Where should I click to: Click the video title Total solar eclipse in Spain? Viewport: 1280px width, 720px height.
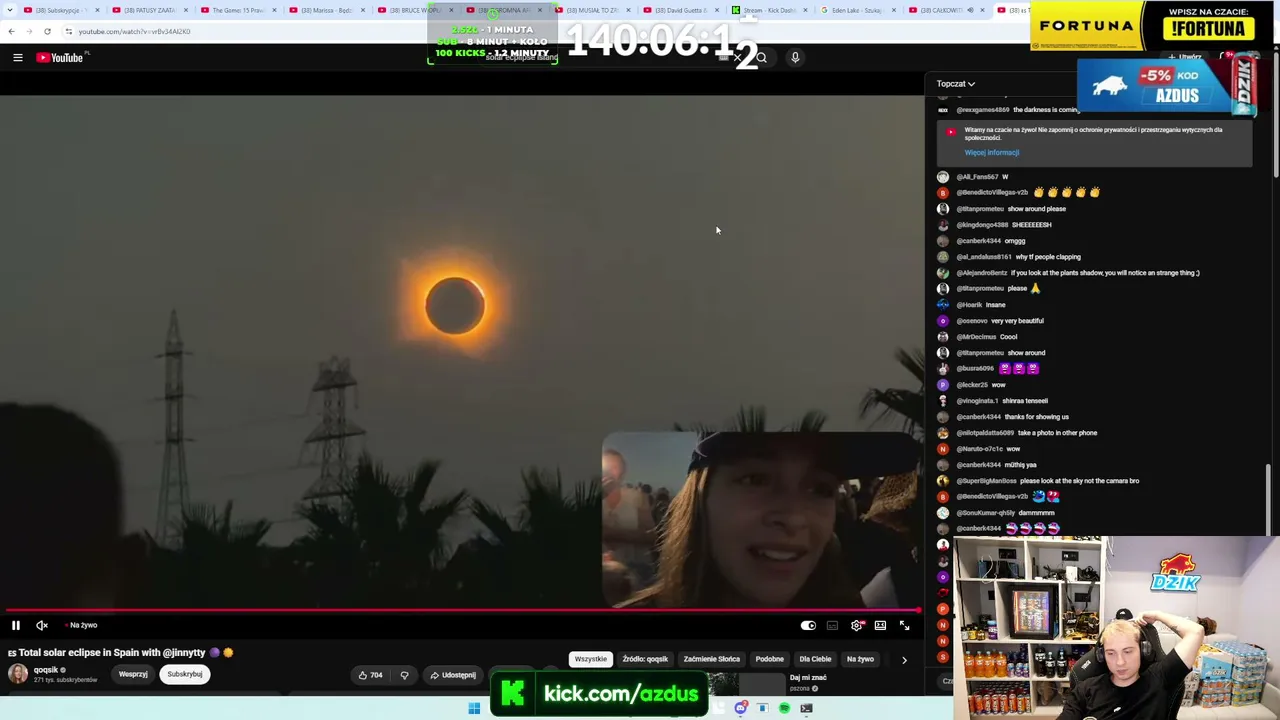pyautogui.click(x=120, y=652)
